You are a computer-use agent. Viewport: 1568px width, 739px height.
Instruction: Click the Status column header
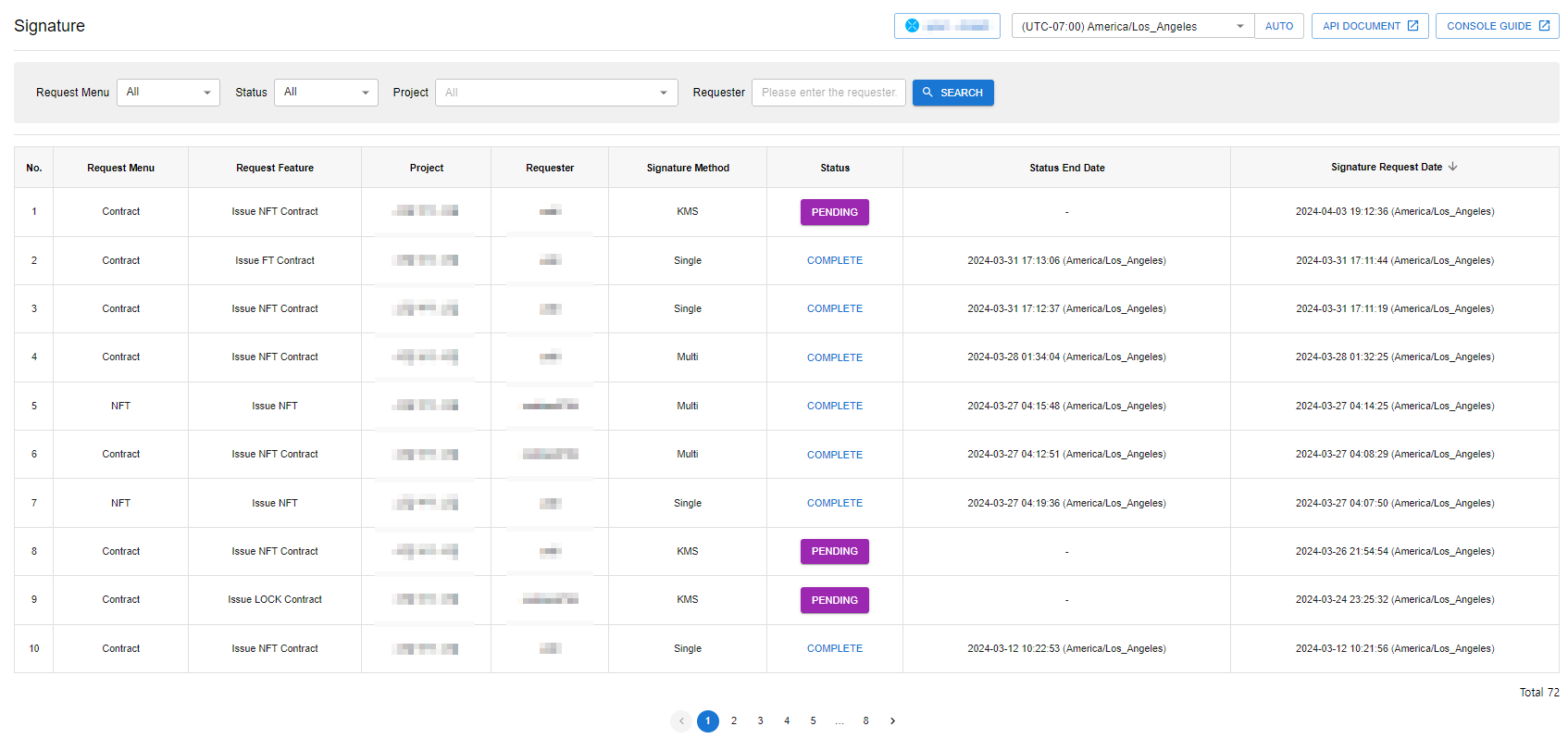tap(835, 168)
